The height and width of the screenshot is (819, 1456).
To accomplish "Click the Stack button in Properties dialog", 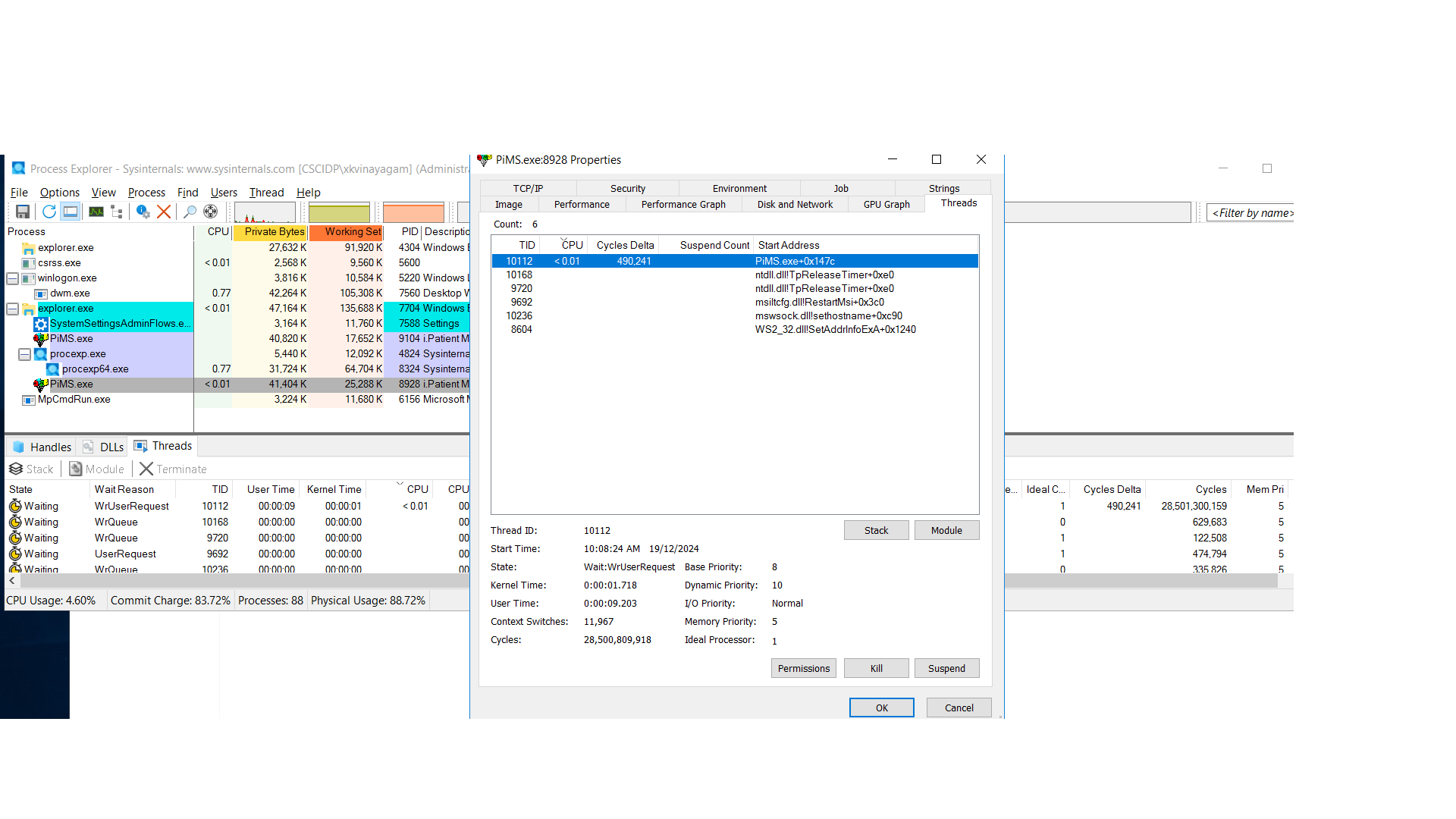I will pos(876,530).
